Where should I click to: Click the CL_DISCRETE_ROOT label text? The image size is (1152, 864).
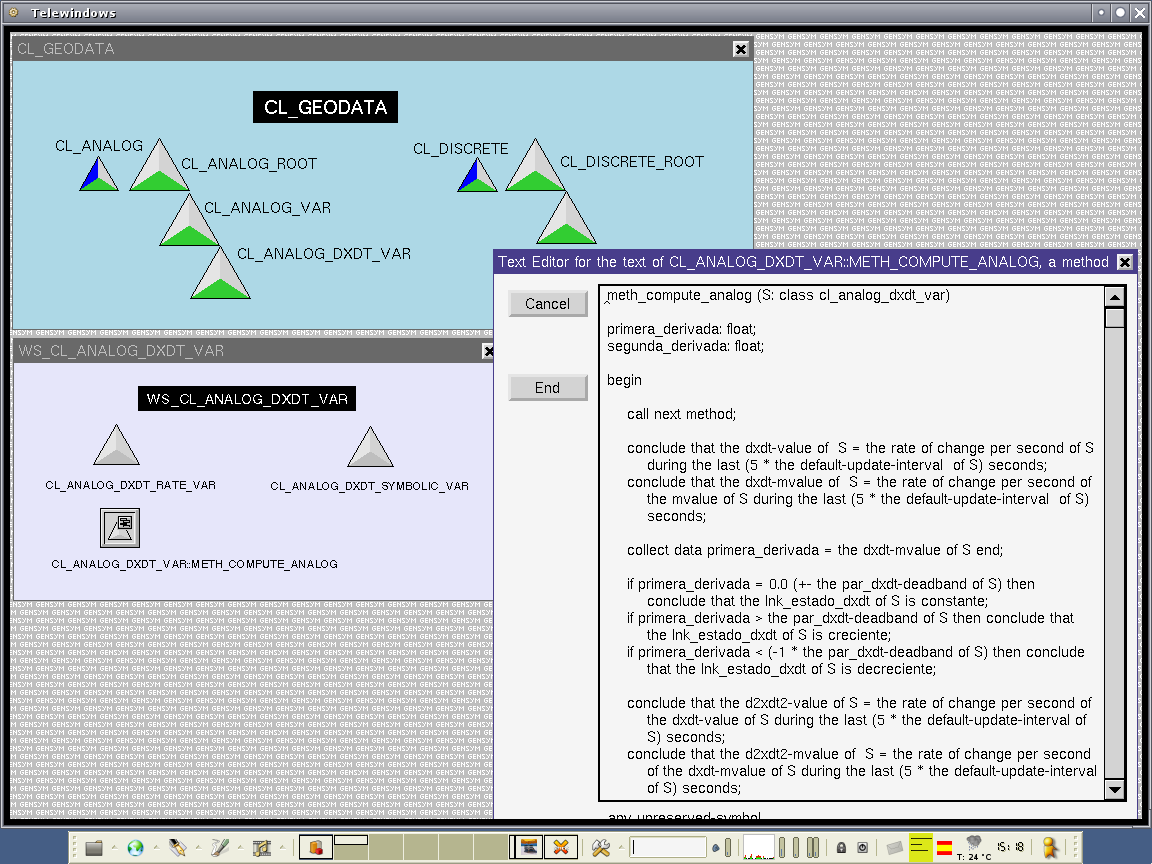click(632, 162)
